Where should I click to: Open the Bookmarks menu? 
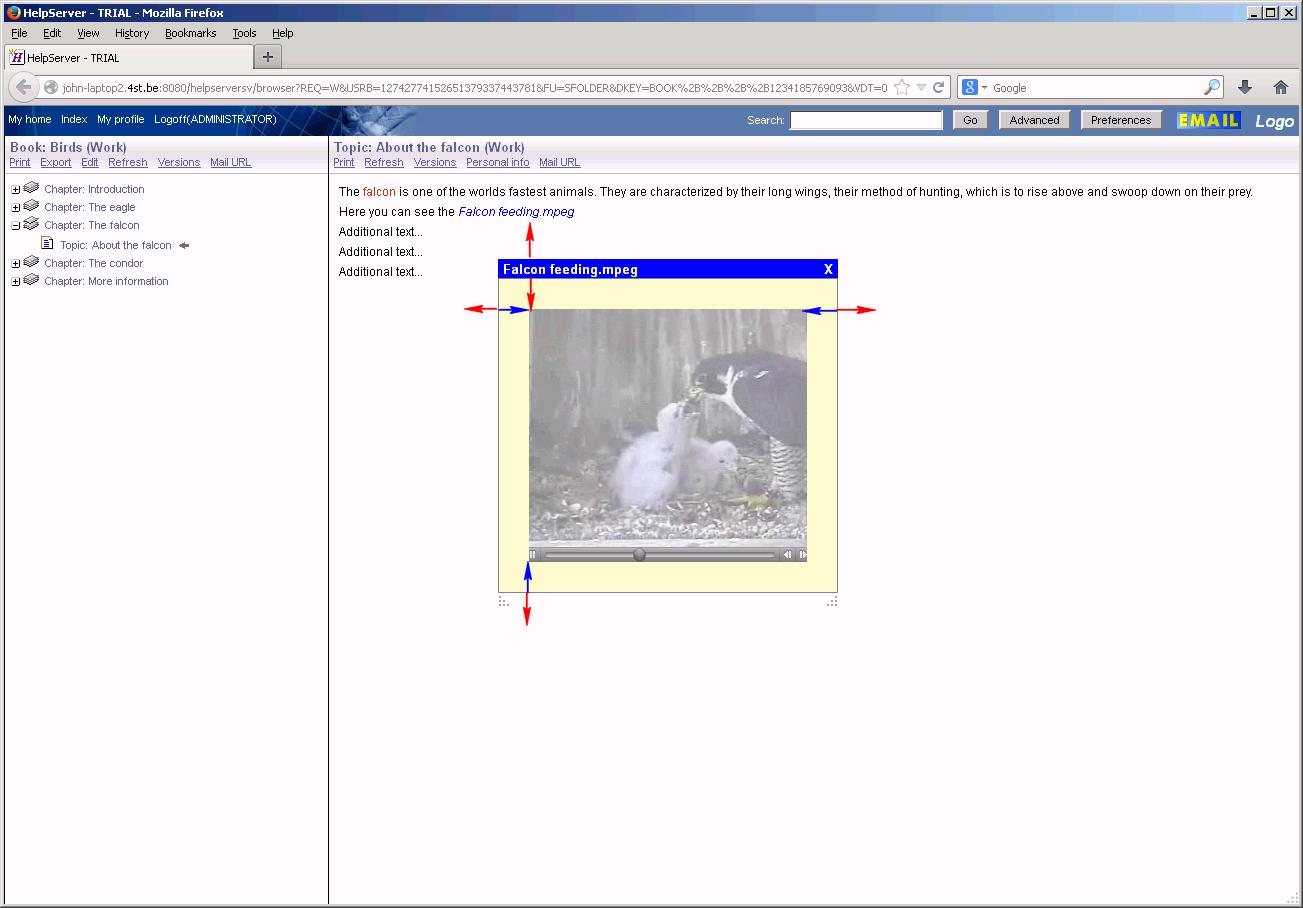click(x=190, y=33)
